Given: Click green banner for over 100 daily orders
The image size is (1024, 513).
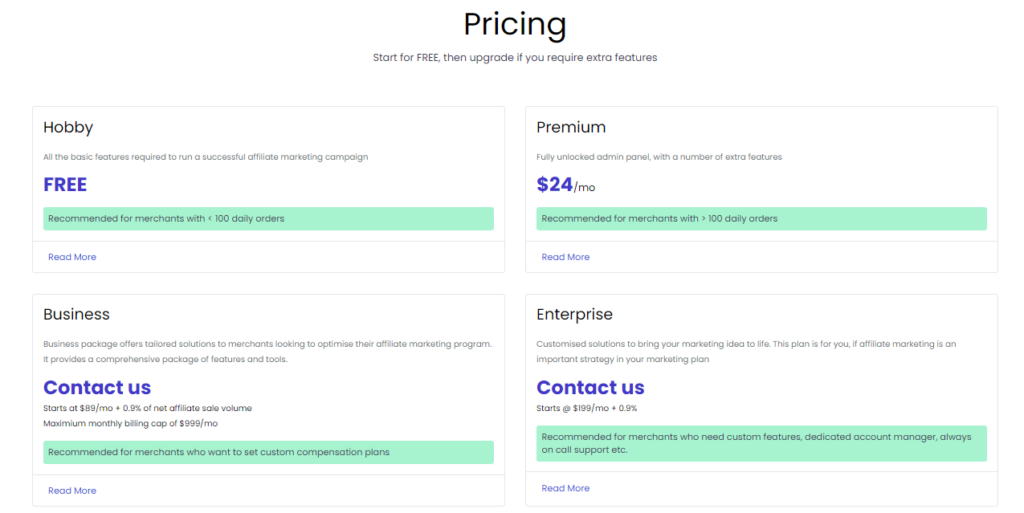Looking at the screenshot, I should pos(761,219).
